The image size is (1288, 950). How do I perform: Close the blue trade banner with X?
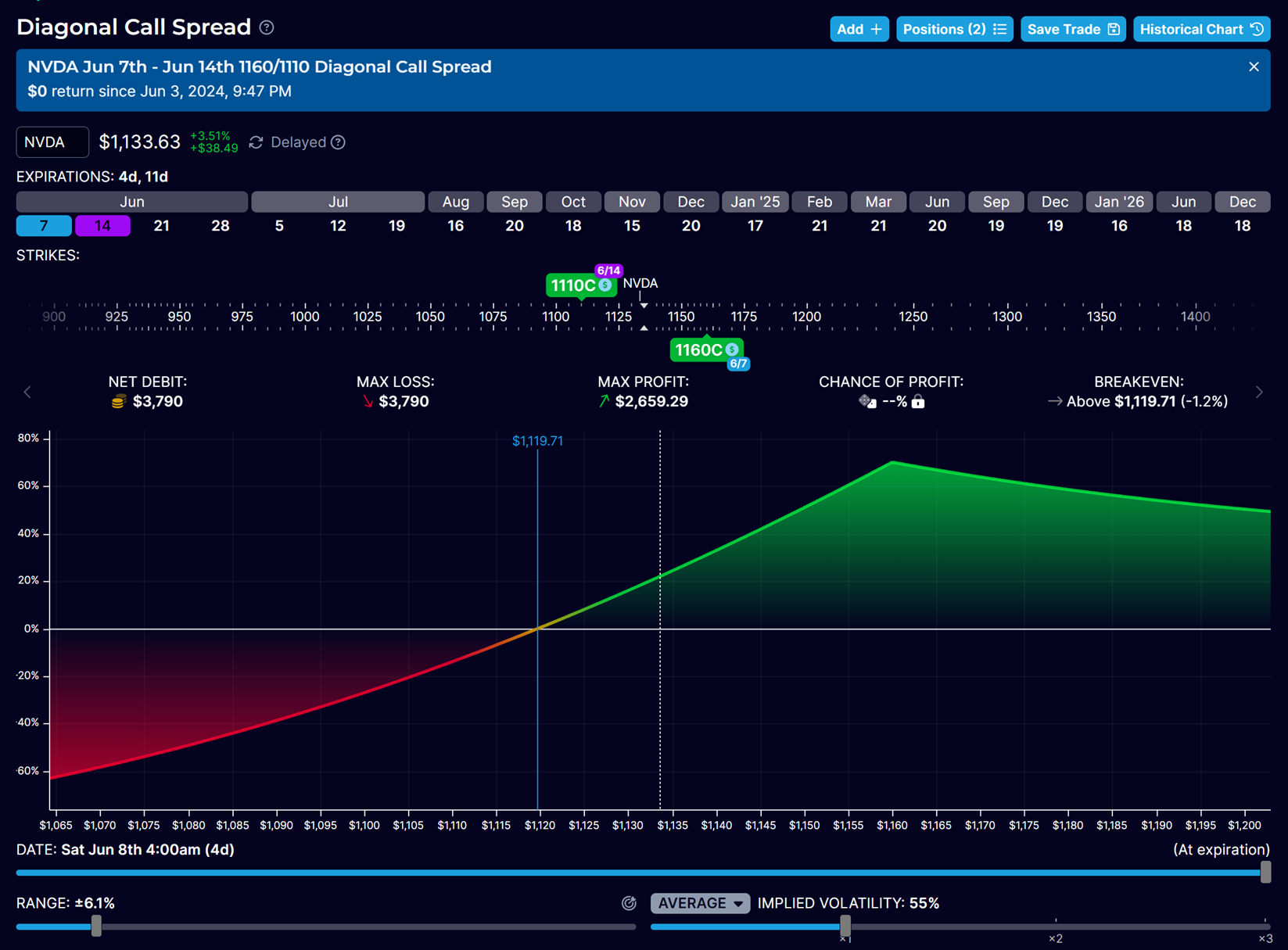coord(1254,67)
